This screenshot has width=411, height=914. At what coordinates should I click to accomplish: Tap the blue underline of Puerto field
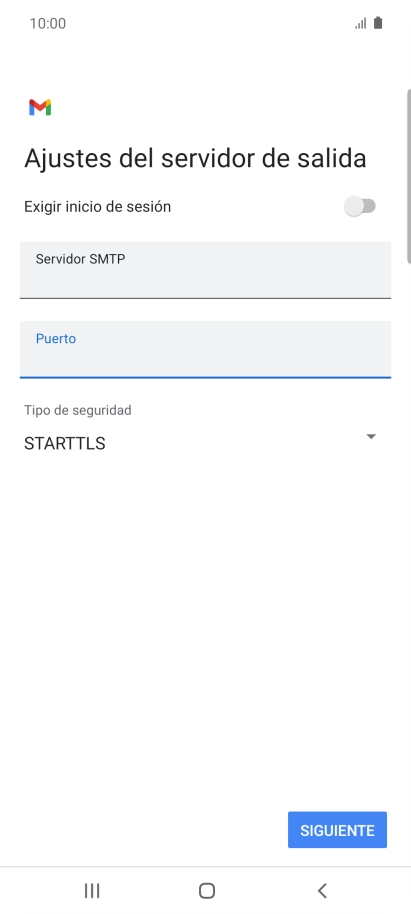[205, 377]
